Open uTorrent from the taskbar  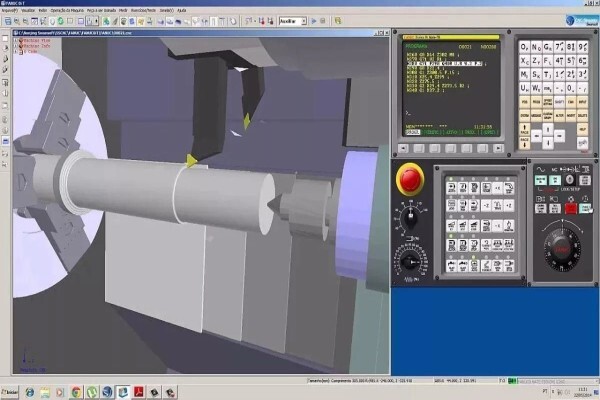click(x=92, y=392)
